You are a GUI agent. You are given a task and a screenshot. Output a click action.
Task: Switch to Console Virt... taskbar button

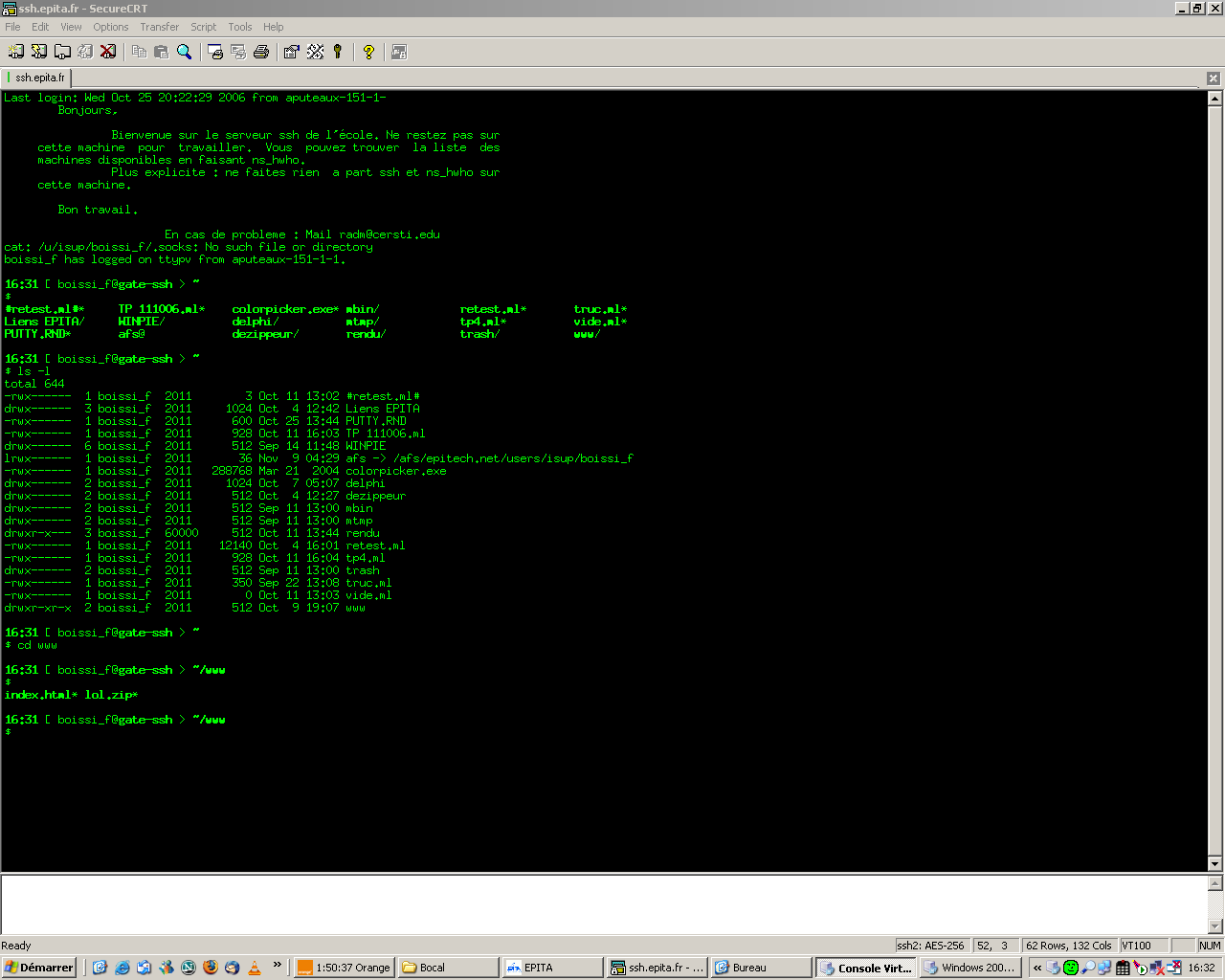865,968
